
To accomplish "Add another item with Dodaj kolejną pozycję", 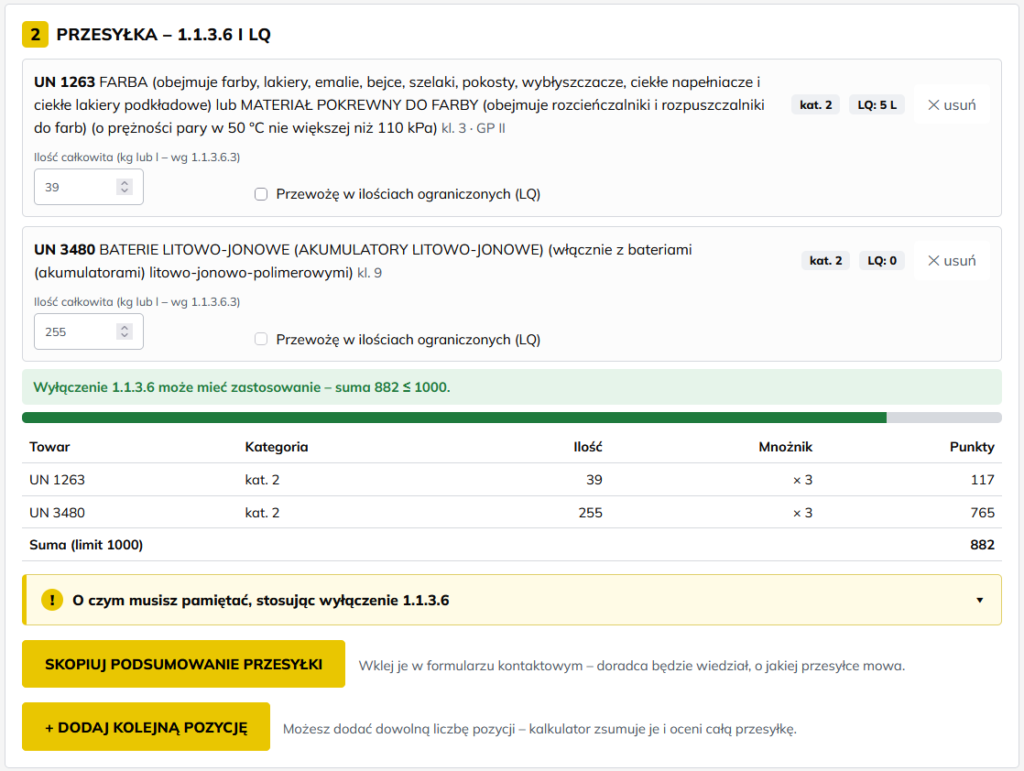I will pos(146,727).
